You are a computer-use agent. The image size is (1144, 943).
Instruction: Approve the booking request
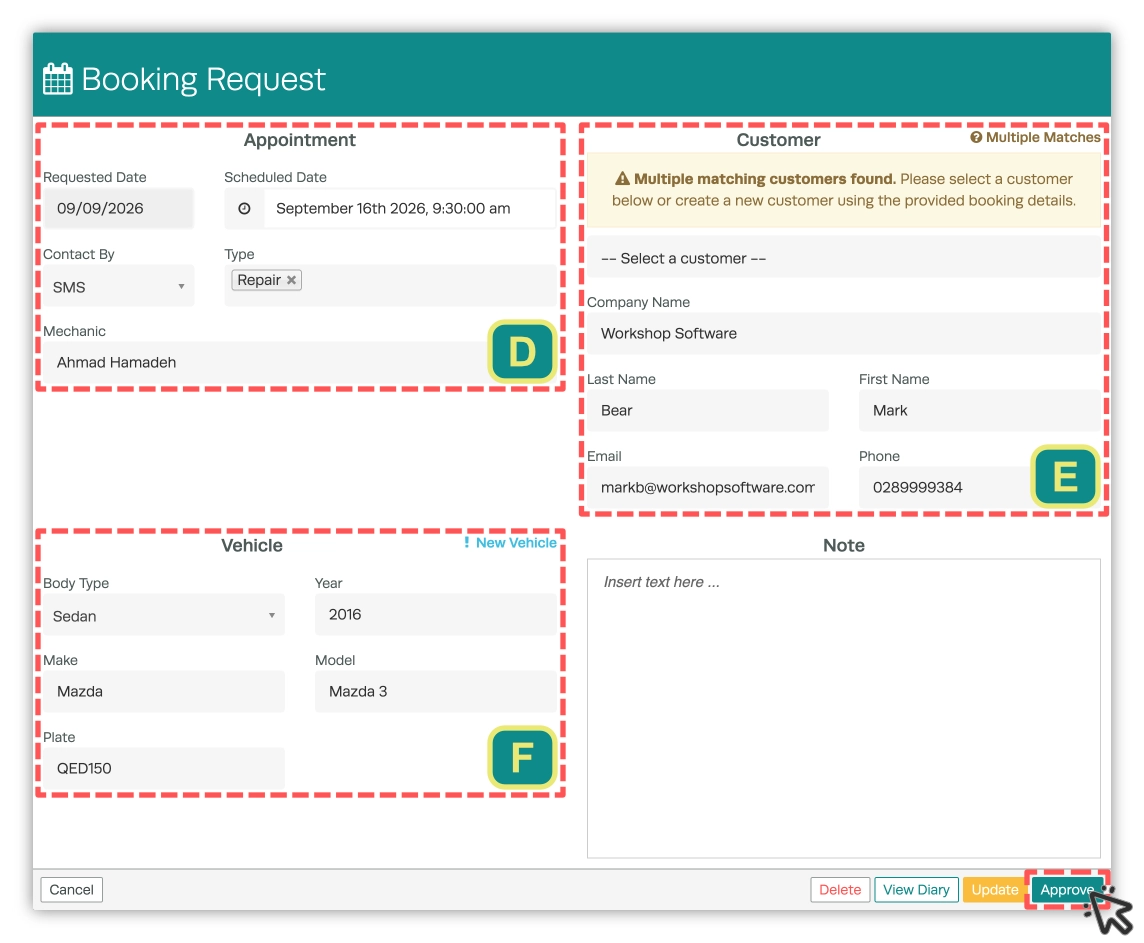1066,890
